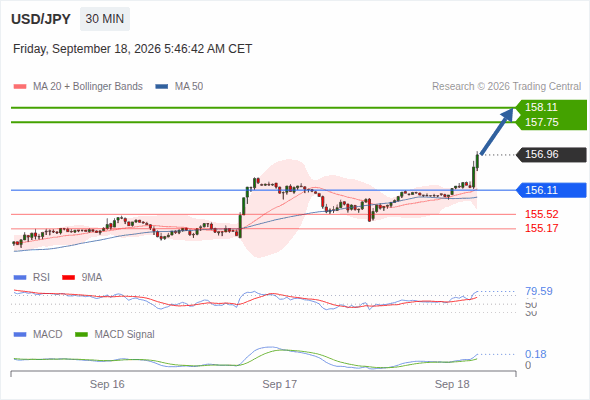Viewport: 590px width, 400px height.
Task: Click the MA 20 + Bollinger Bands red swatch
Action: pyautogui.click(x=20, y=87)
